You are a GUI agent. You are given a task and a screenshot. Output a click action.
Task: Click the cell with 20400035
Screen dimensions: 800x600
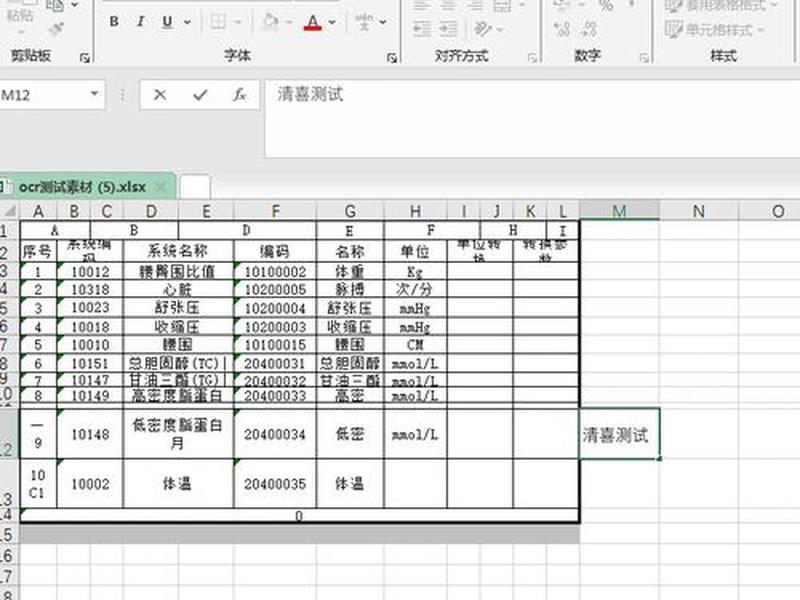275,484
